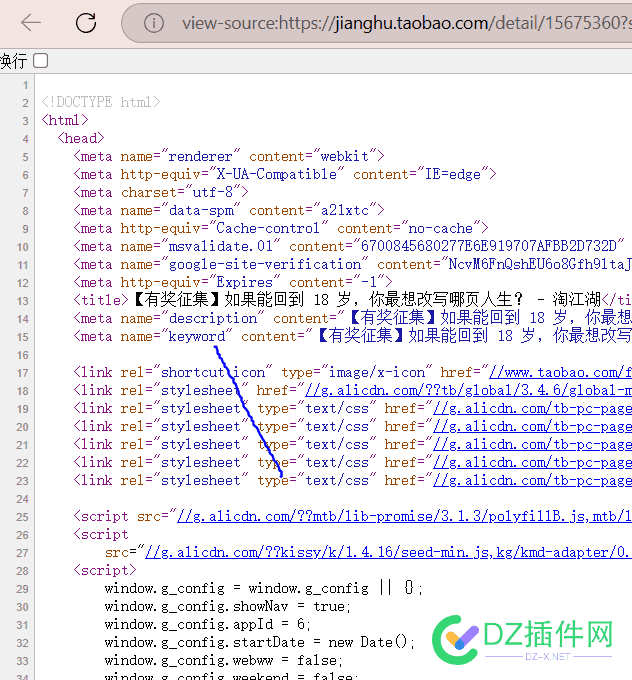
Task: Click the Expires meta line
Action: (233, 282)
